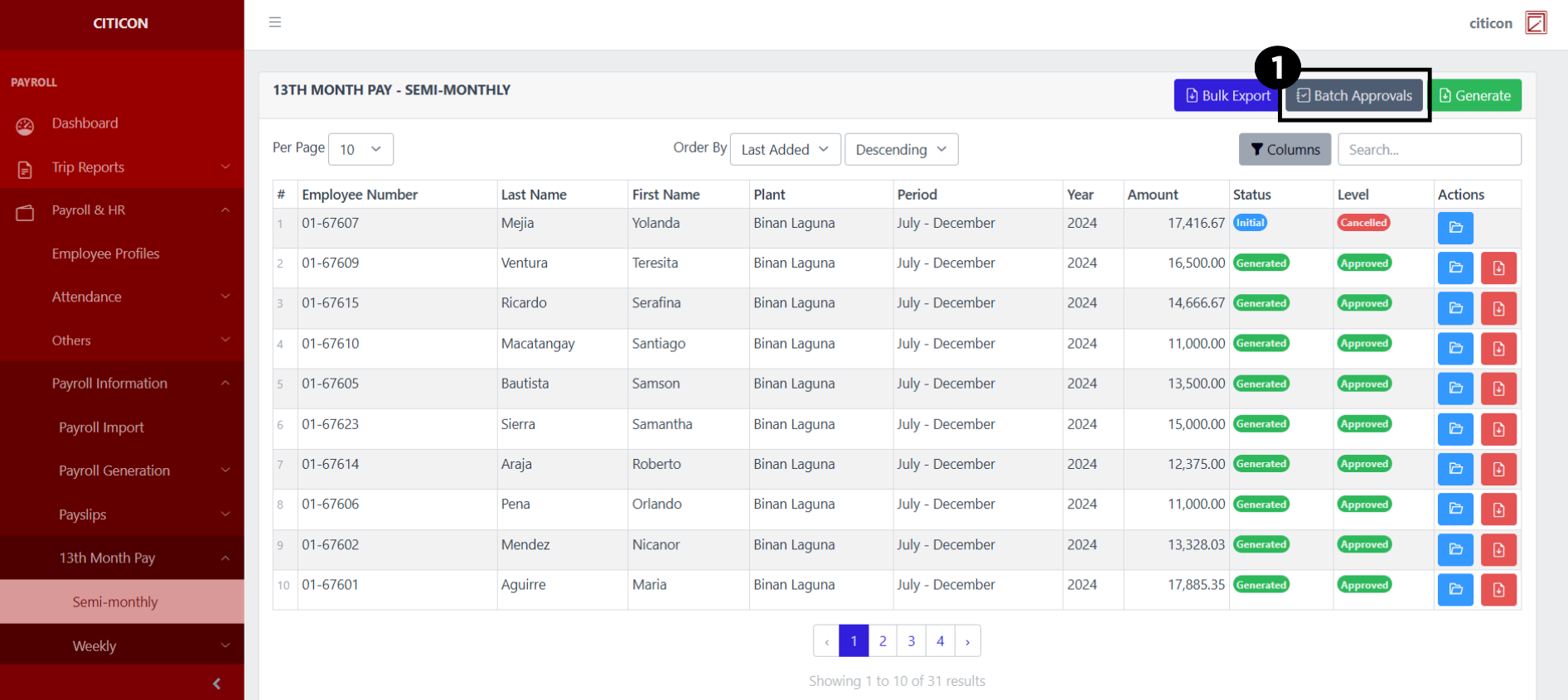Image resolution: width=1568 pixels, height=700 pixels.
Task: Click the Batch Approvals button
Action: coord(1354,96)
